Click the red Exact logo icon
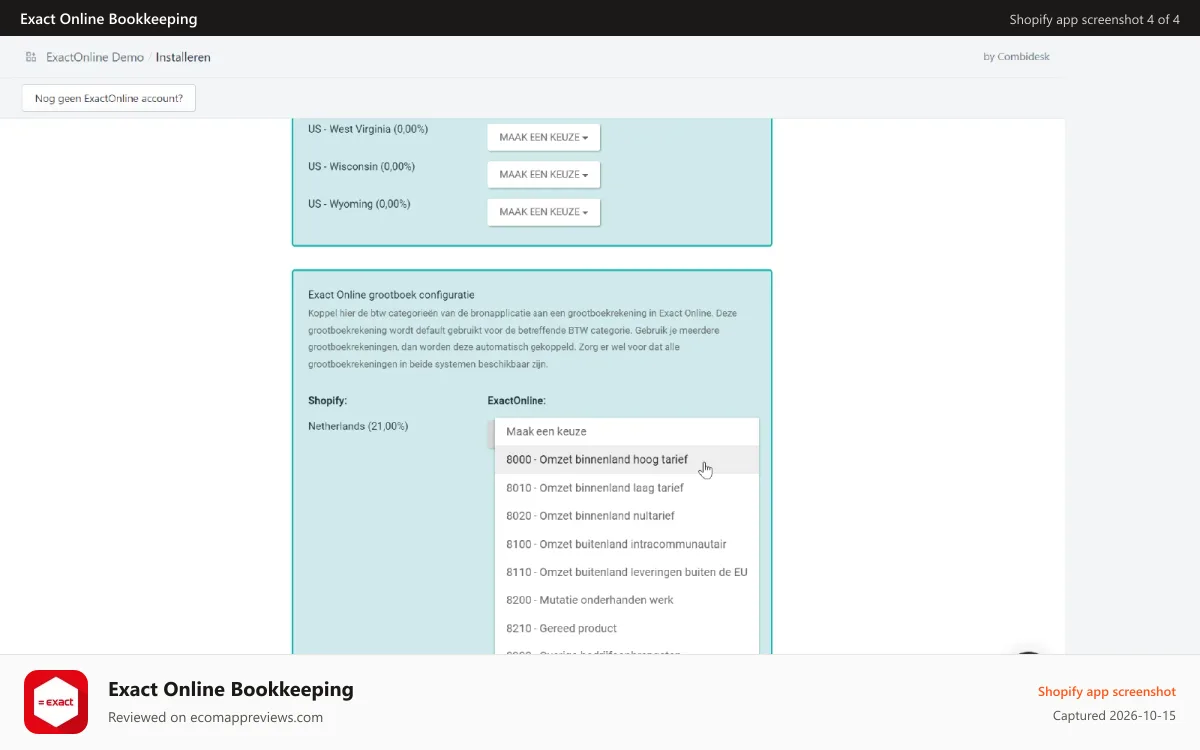This screenshot has height=750, width=1200. click(56, 702)
